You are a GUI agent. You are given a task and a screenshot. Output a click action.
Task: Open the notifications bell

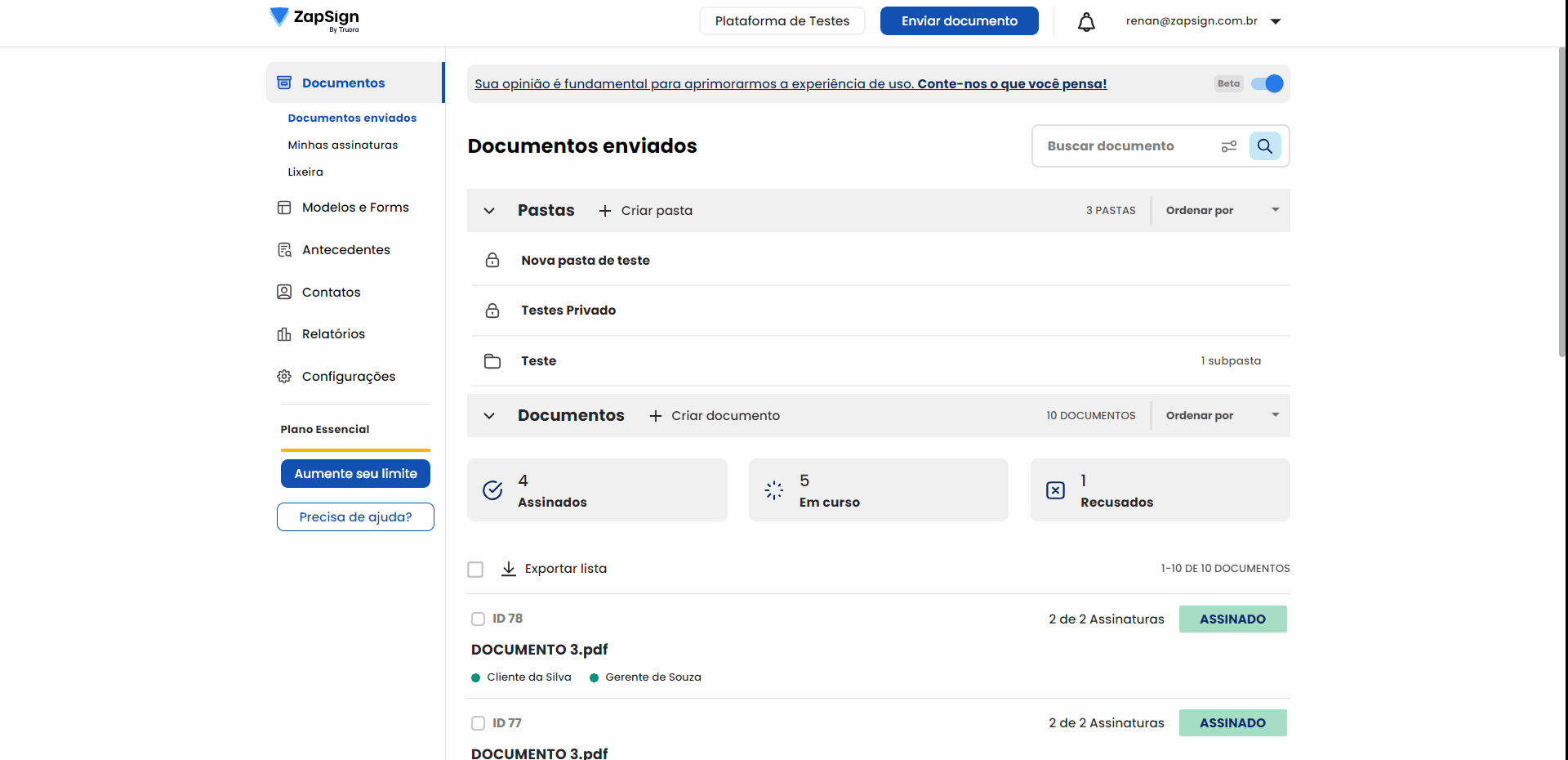pos(1086,21)
